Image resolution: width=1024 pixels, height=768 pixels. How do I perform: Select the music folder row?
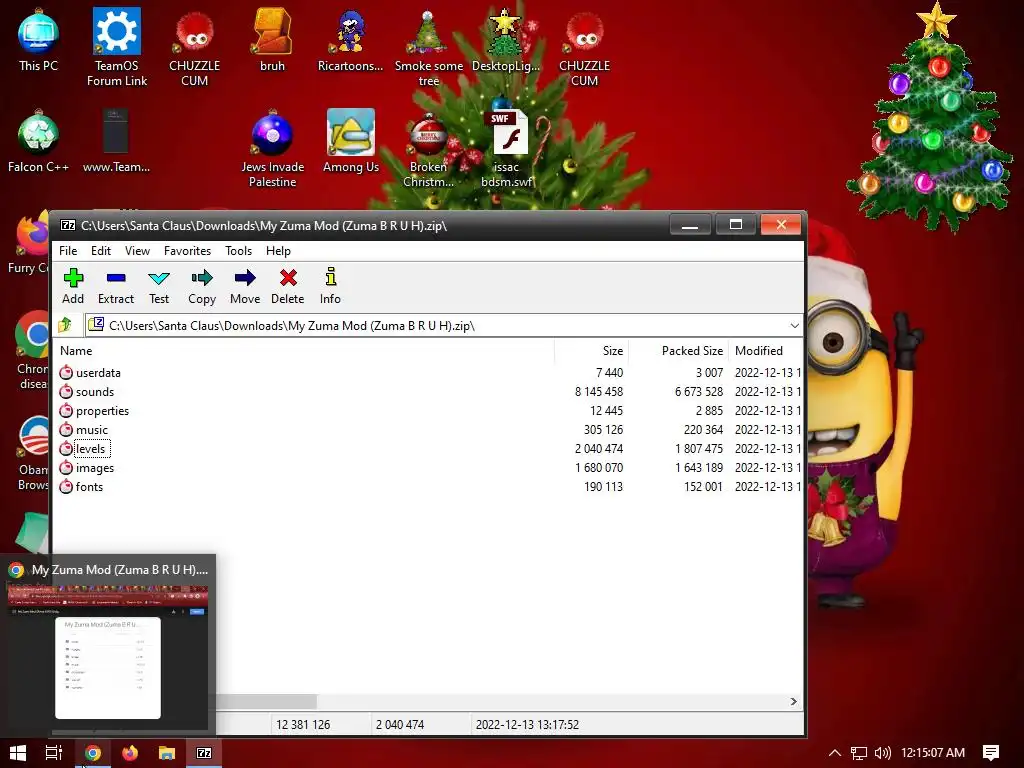point(428,429)
